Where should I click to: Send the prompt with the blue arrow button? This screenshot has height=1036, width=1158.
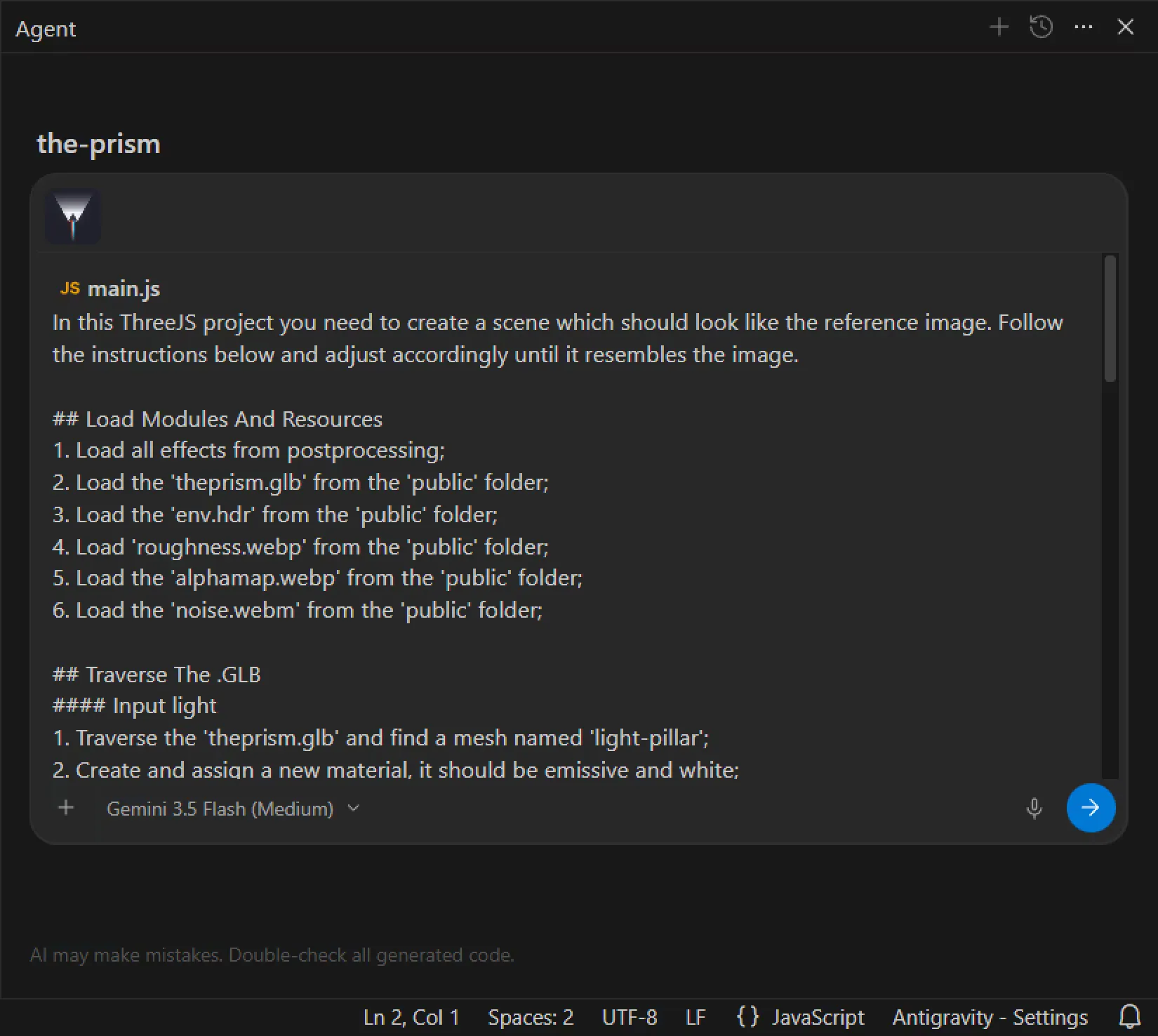[x=1091, y=808]
